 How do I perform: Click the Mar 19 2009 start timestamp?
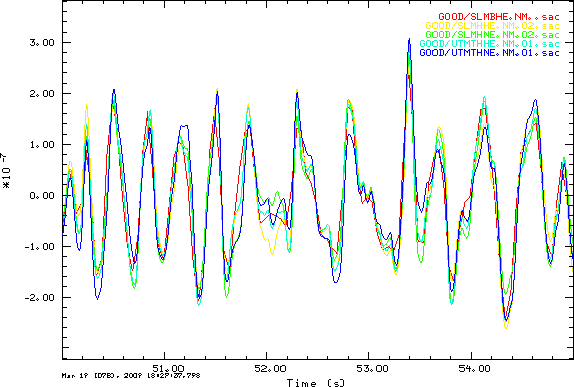click(131, 376)
